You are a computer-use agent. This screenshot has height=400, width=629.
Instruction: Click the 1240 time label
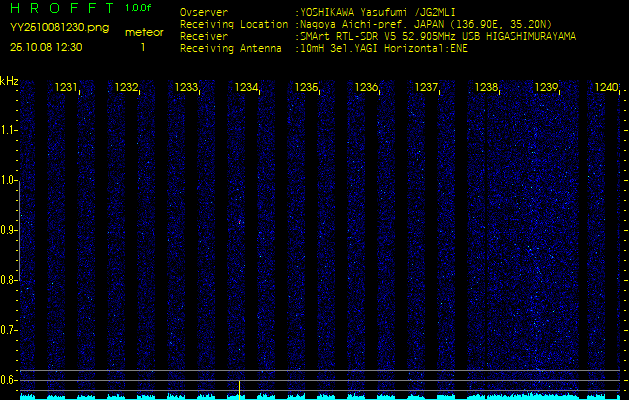(x=606, y=87)
